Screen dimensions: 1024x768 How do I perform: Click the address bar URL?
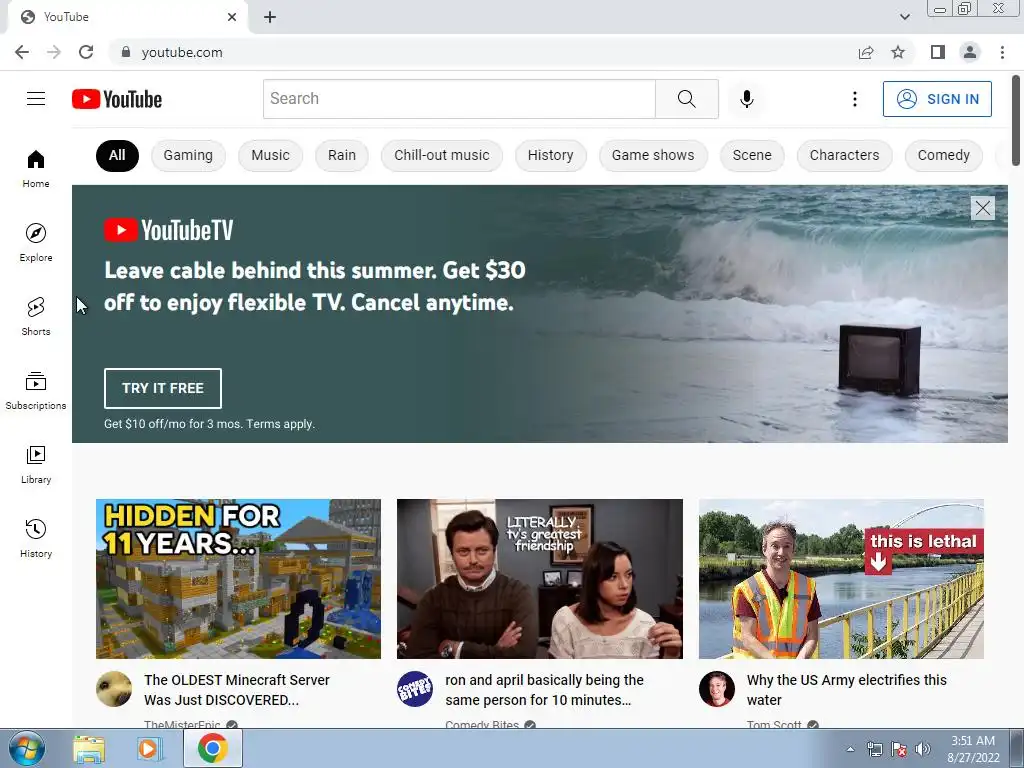pyautogui.click(x=182, y=52)
